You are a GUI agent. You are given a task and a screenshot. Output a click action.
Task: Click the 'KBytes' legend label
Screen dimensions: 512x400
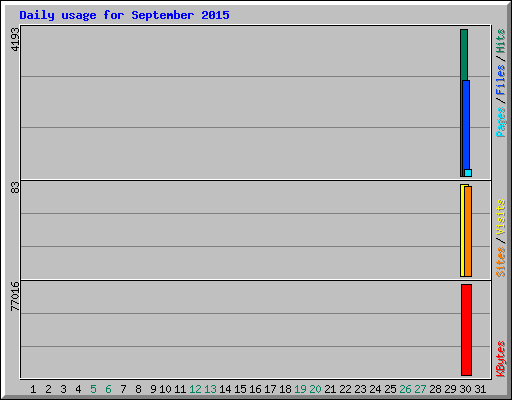click(500, 359)
